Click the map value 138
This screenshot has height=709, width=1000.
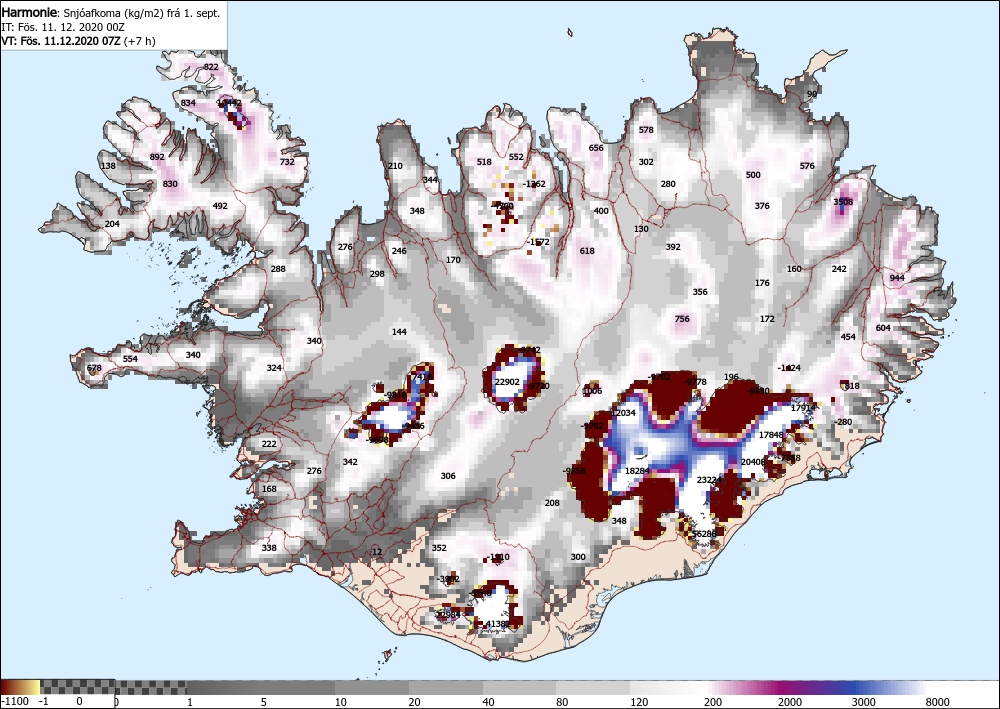(x=108, y=166)
